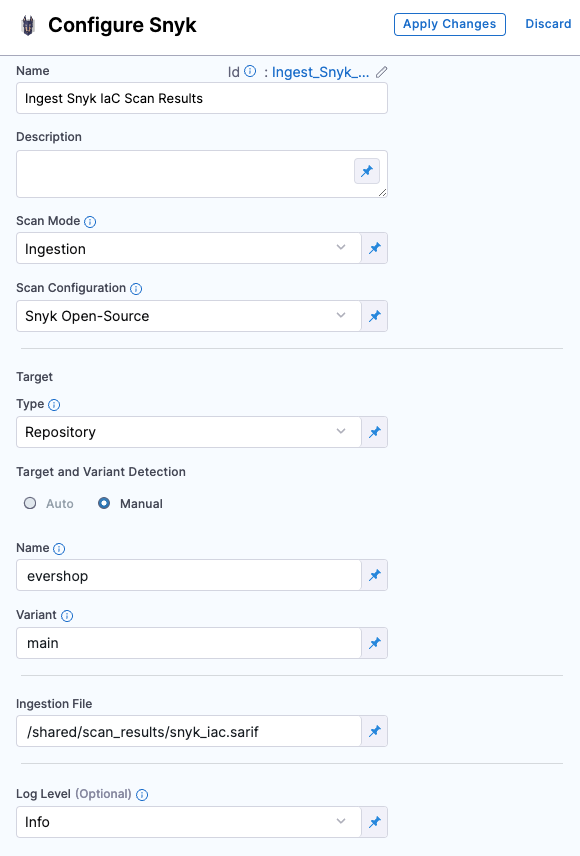Click the pin icon beside Variant field

375,643
